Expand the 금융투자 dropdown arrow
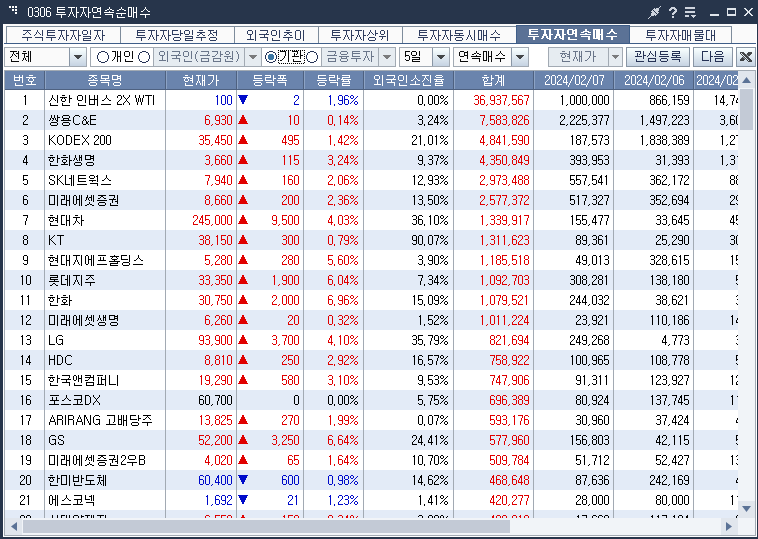Viewport: 758px width, 539px height. point(387,58)
